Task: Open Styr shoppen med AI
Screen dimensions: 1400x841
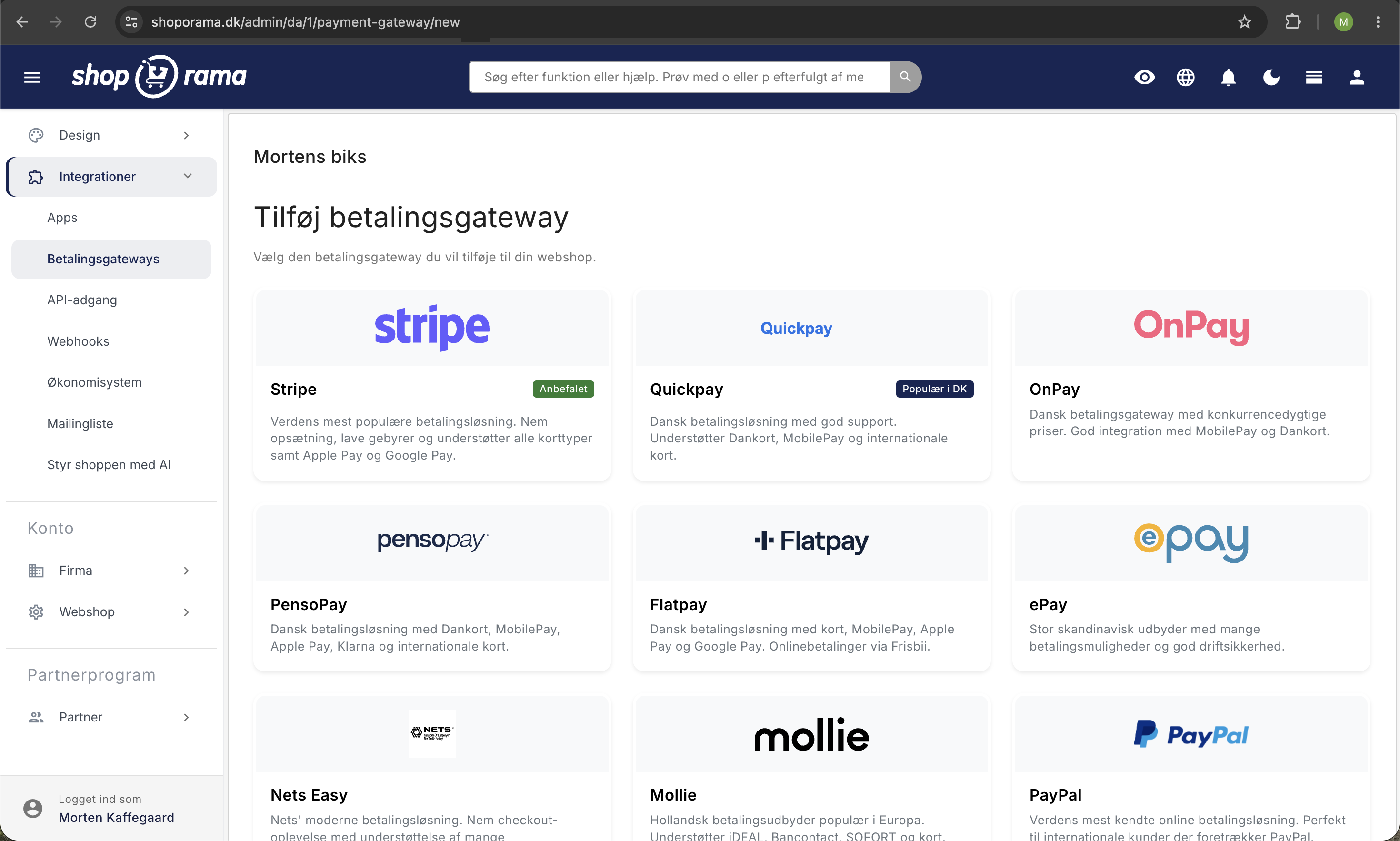Action: pyautogui.click(x=109, y=465)
